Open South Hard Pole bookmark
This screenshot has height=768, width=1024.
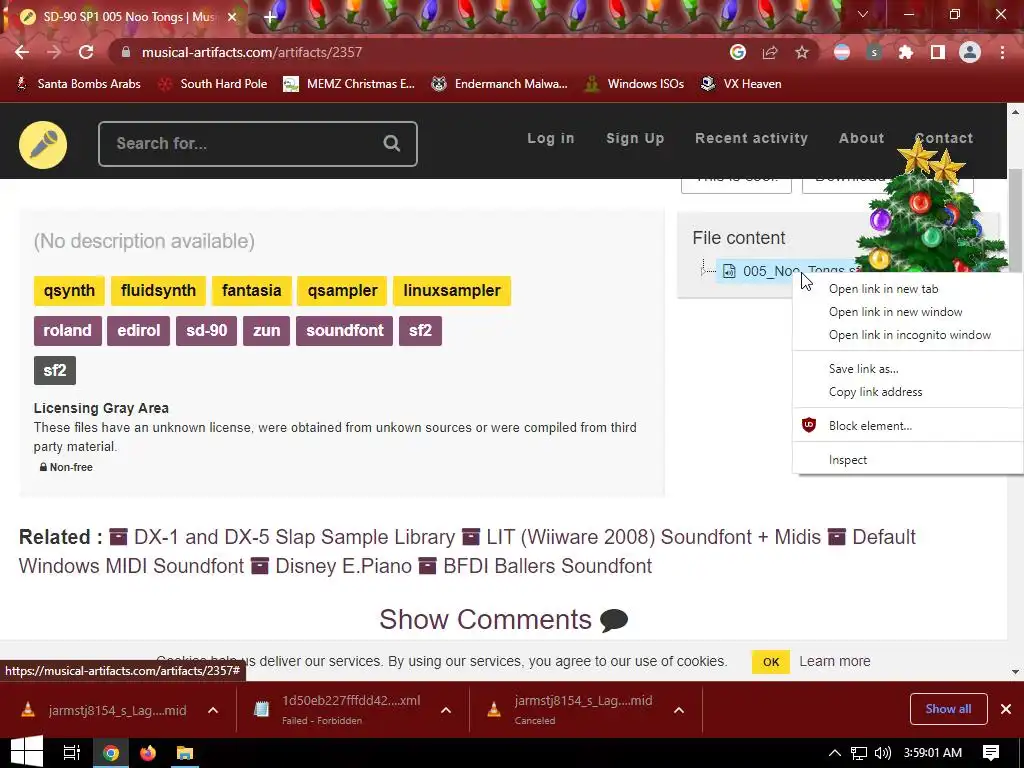[x=213, y=84]
